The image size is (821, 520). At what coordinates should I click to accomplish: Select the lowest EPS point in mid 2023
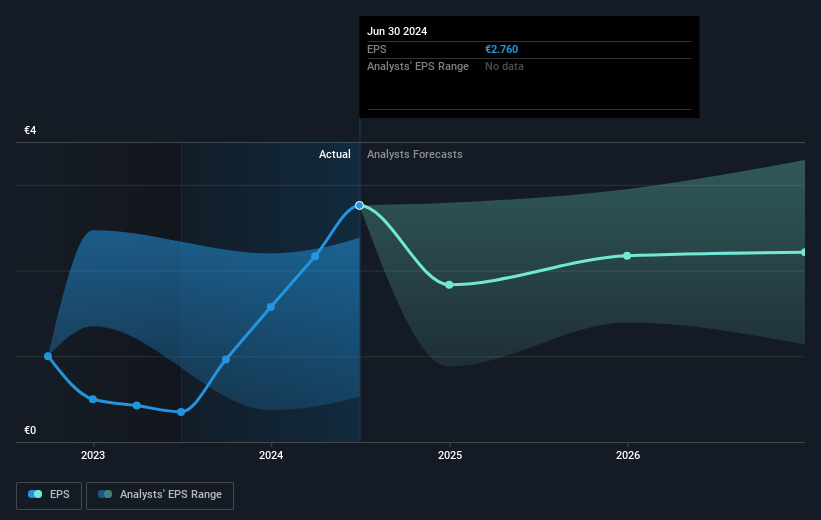click(x=181, y=412)
